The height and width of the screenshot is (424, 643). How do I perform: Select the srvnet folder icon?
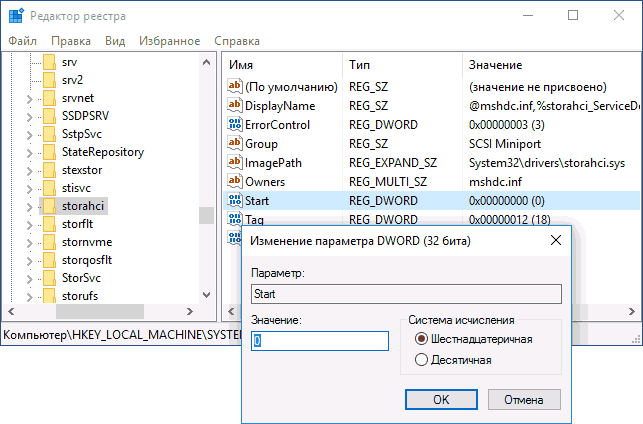(49, 98)
